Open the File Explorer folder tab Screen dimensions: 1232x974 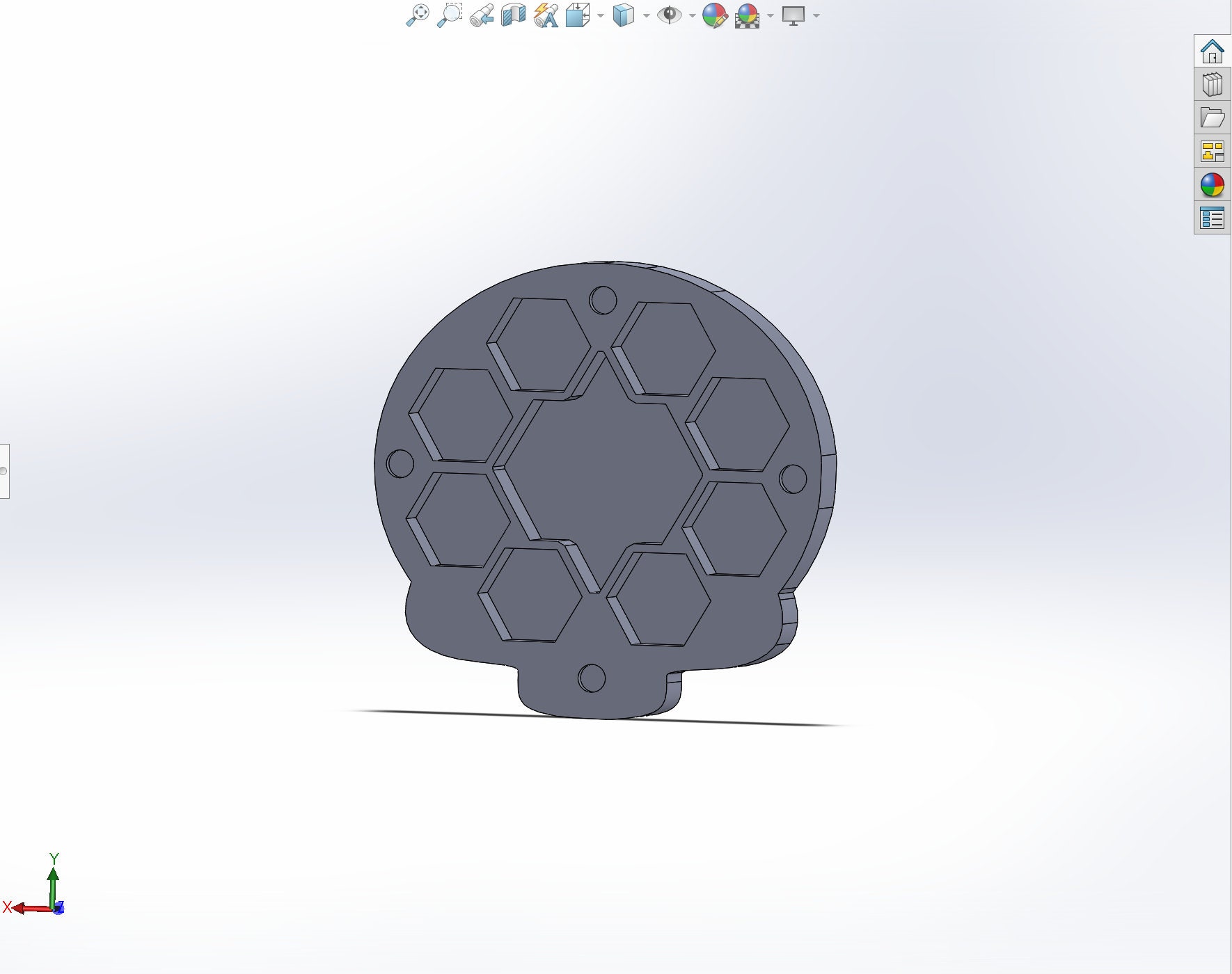pos(1212,118)
